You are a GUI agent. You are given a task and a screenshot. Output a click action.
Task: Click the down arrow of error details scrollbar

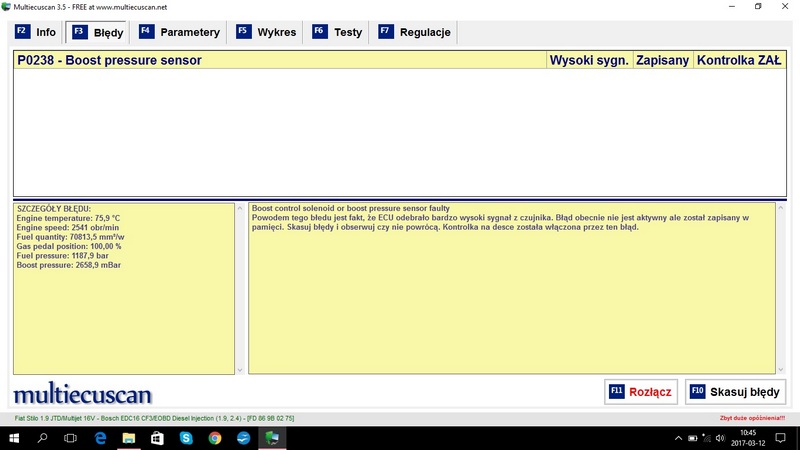tap(240, 370)
